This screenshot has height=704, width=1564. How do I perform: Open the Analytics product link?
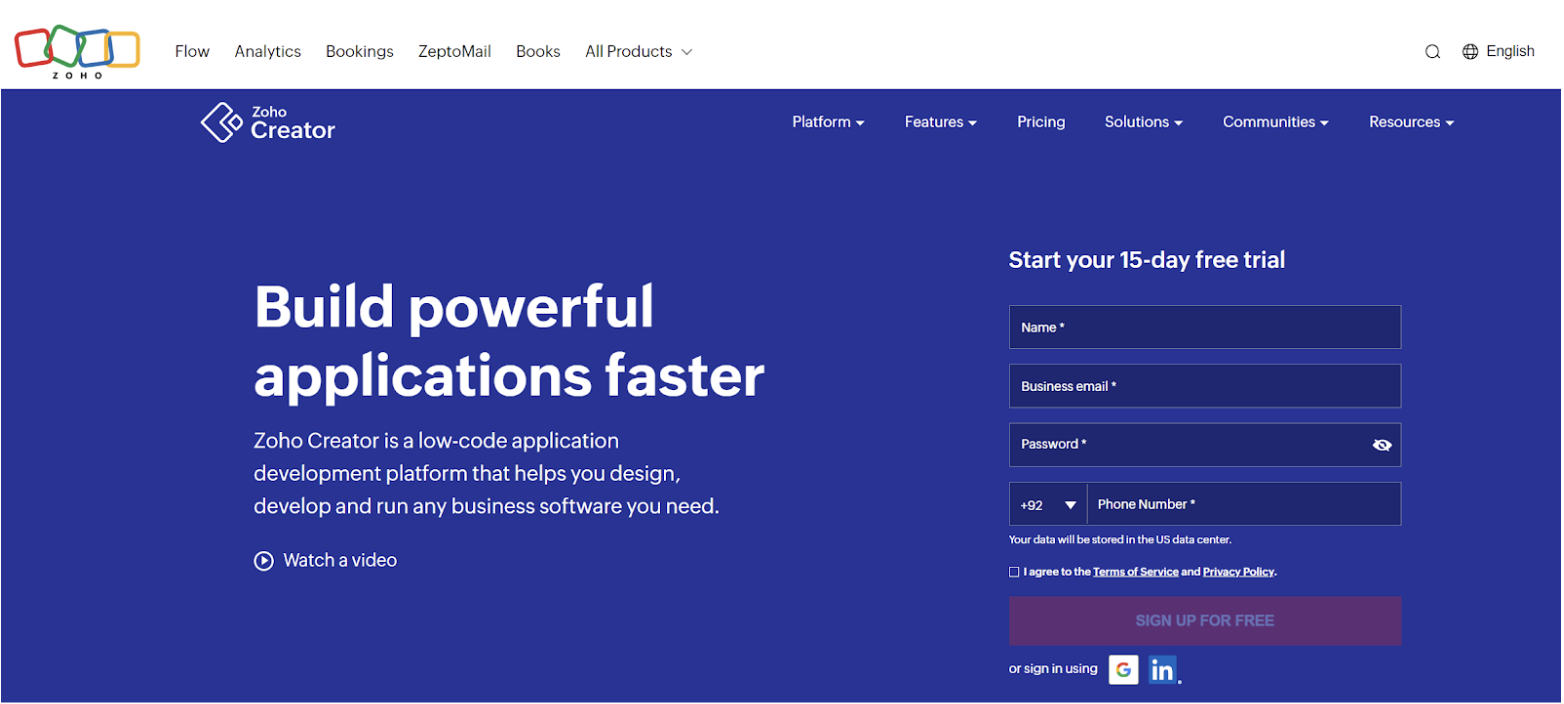(268, 52)
